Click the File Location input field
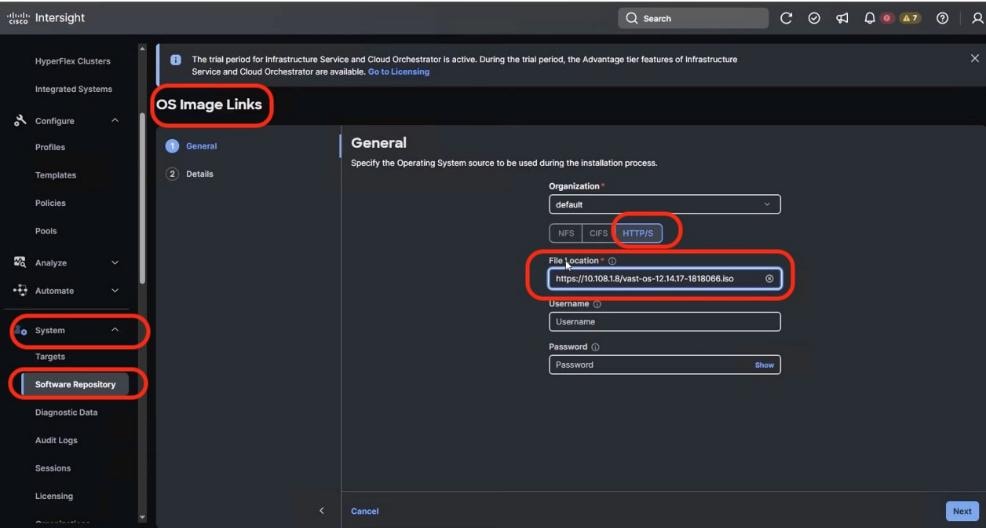Image resolution: width=986 pixels, height=528 pixels. (x=665, y=278)
